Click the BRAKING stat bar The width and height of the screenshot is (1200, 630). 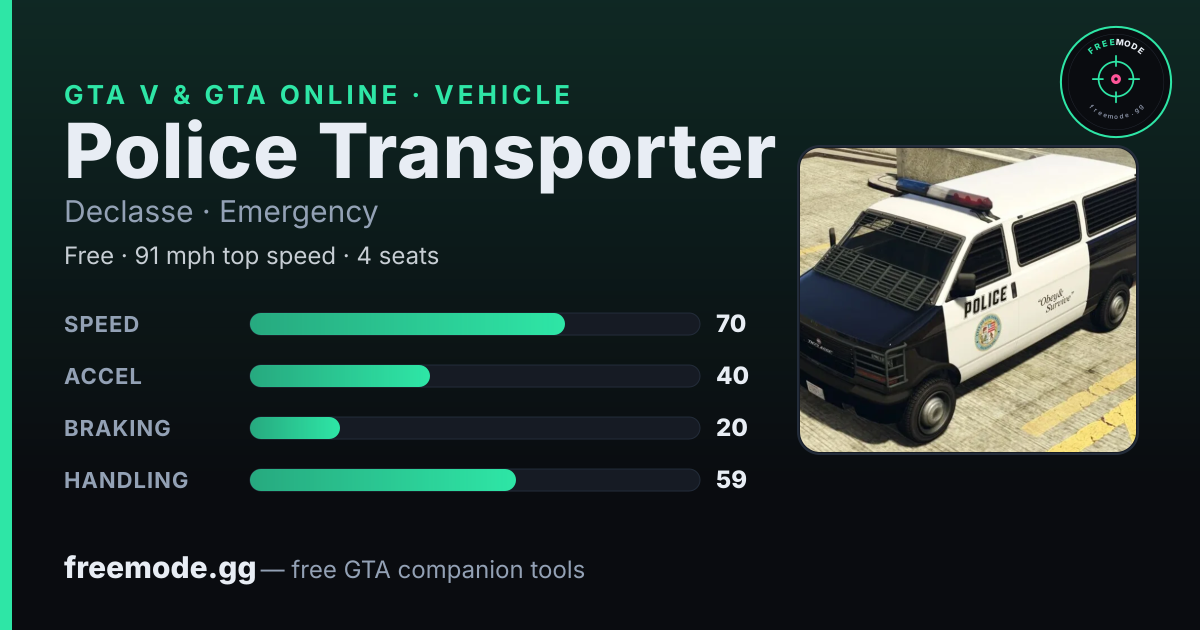474,428
